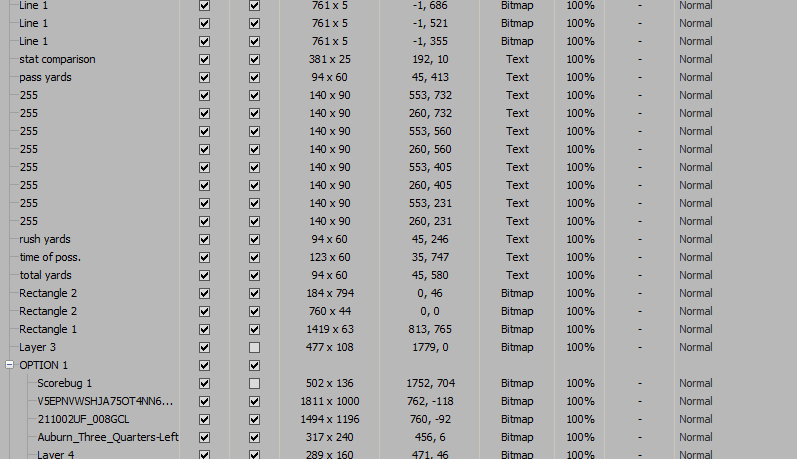The image size is (797, 459).
Task: Select the 211002UF_008GCL layer
Action: [86, 419]
